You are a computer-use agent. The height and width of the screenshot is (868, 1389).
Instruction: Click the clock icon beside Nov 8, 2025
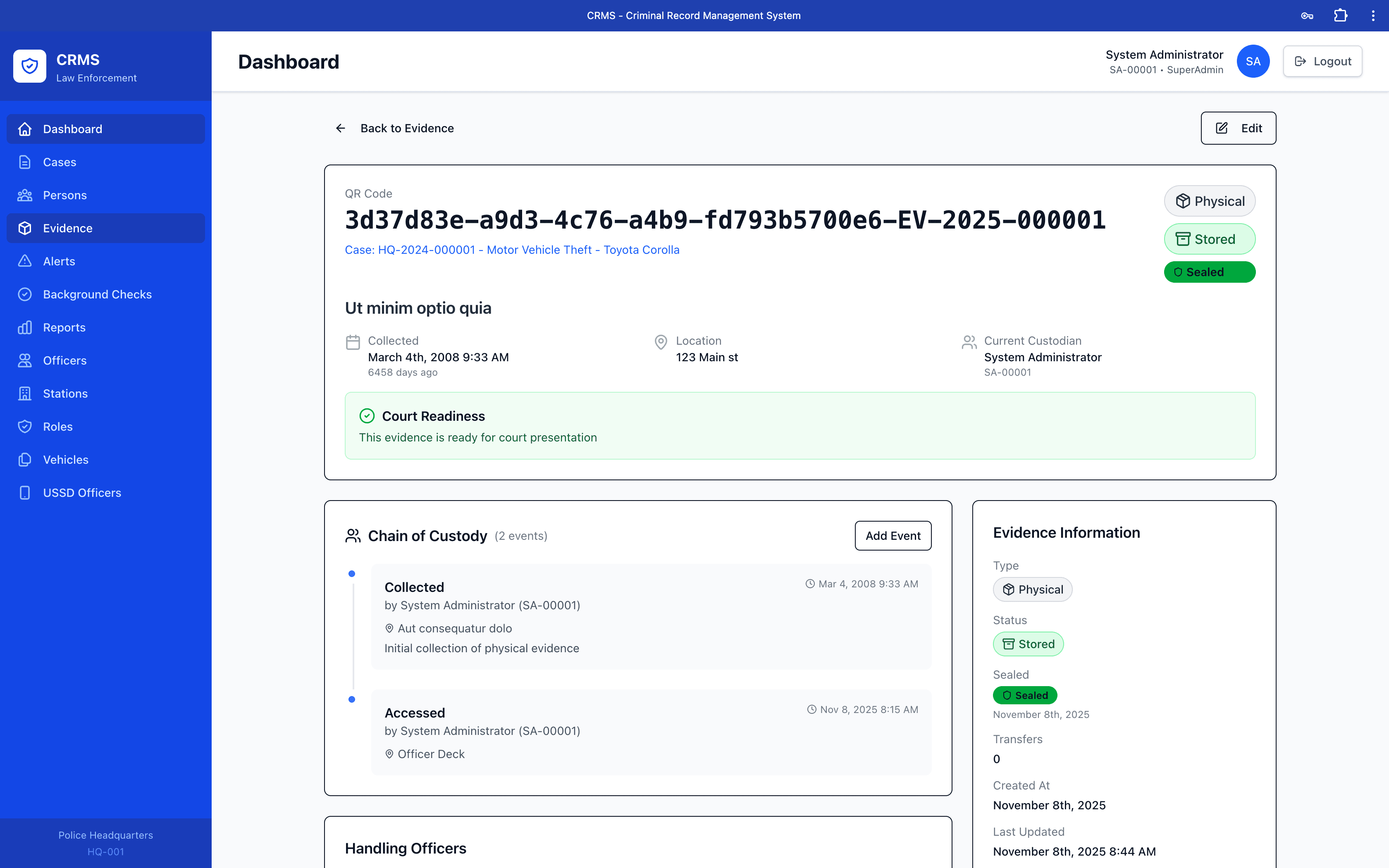pos(811,710)
